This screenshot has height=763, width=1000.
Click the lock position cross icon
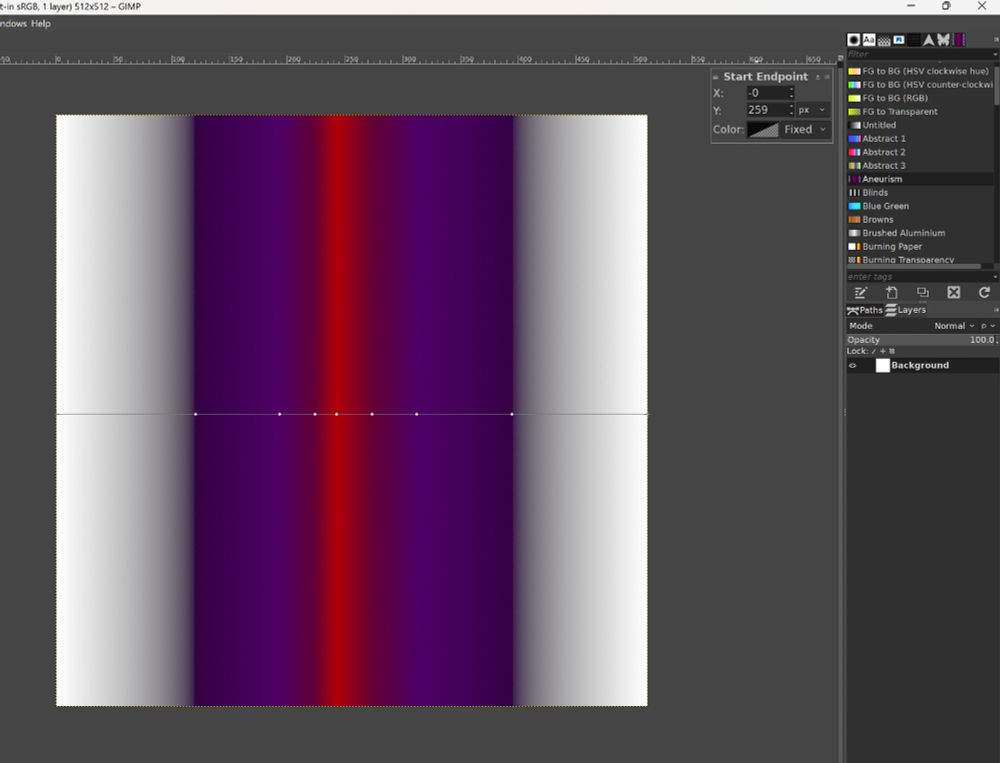point(883,352)
